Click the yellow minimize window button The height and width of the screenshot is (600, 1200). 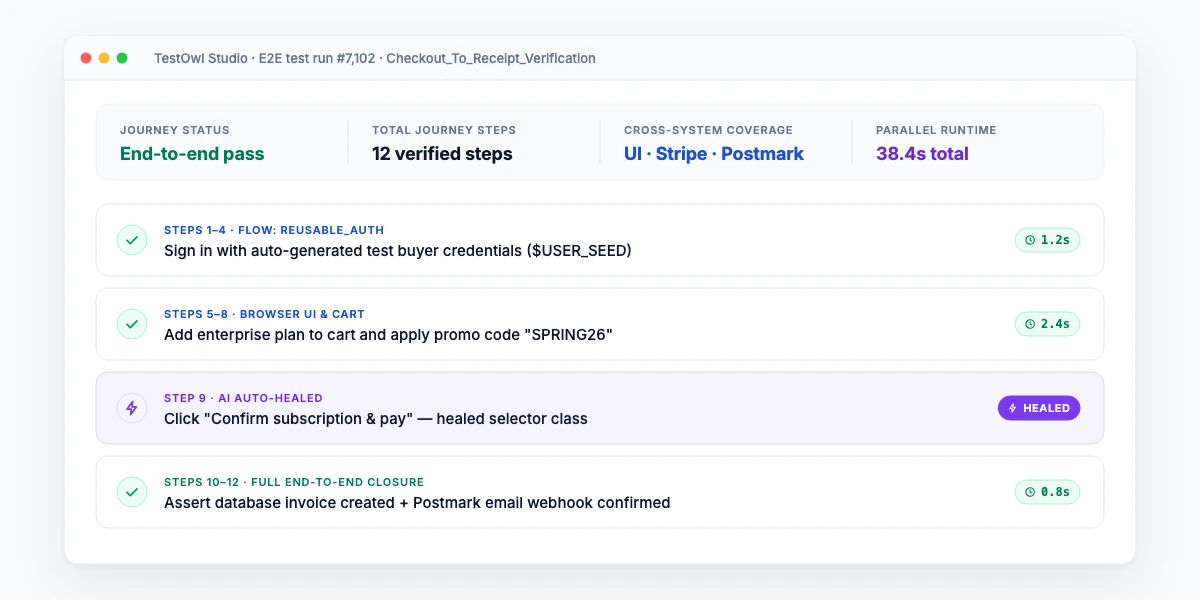[104, 58]
